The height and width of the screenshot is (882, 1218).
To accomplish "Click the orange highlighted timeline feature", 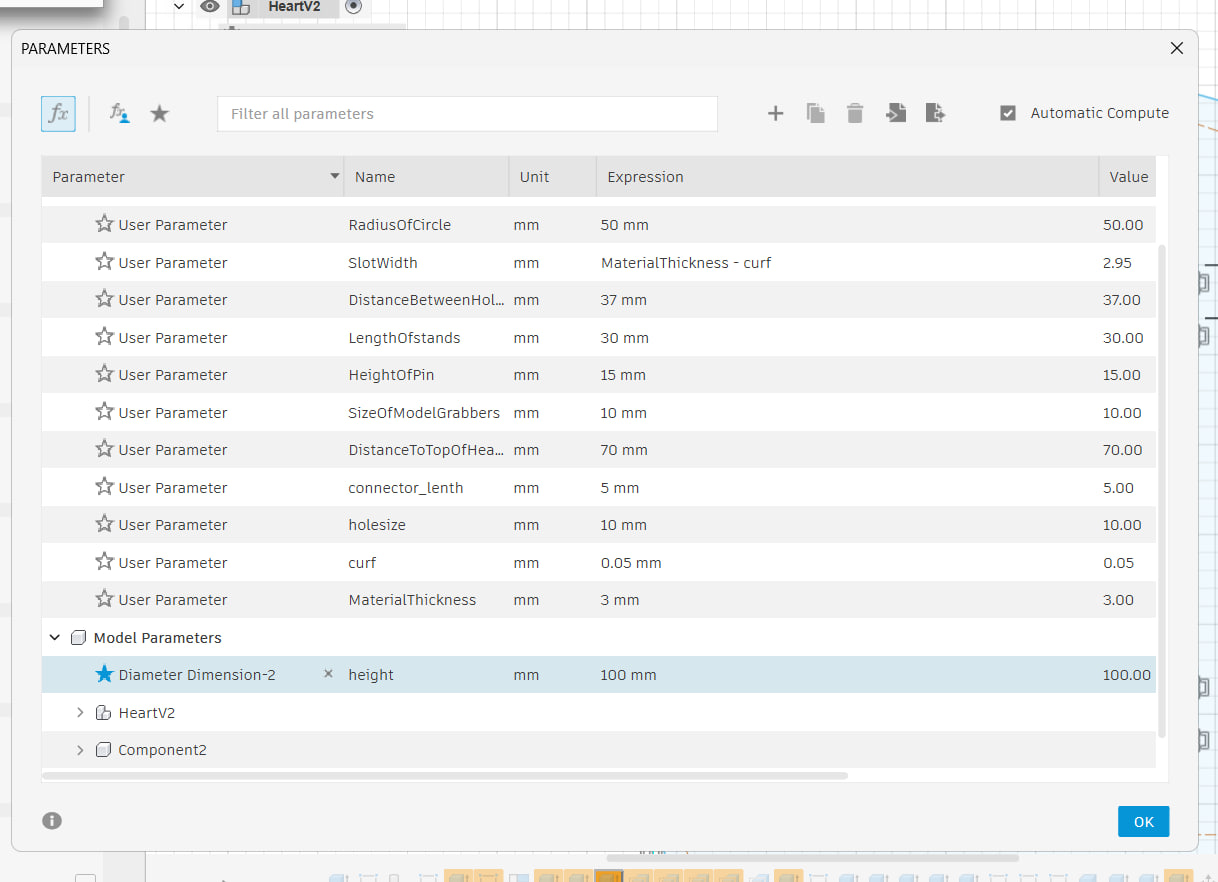I will (x=608, y=877).
